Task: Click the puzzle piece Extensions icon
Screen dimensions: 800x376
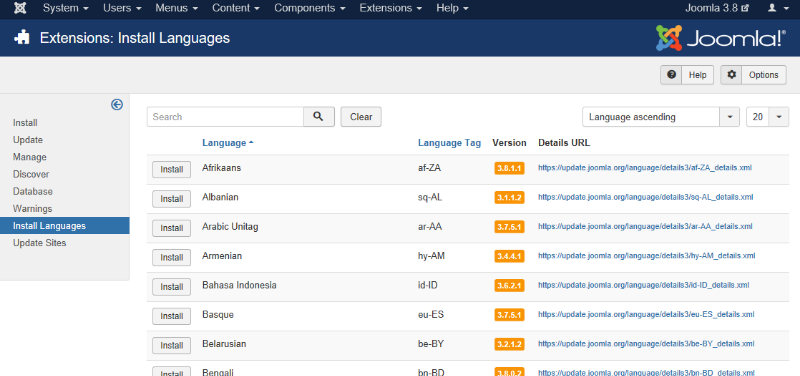Action: 22,38
